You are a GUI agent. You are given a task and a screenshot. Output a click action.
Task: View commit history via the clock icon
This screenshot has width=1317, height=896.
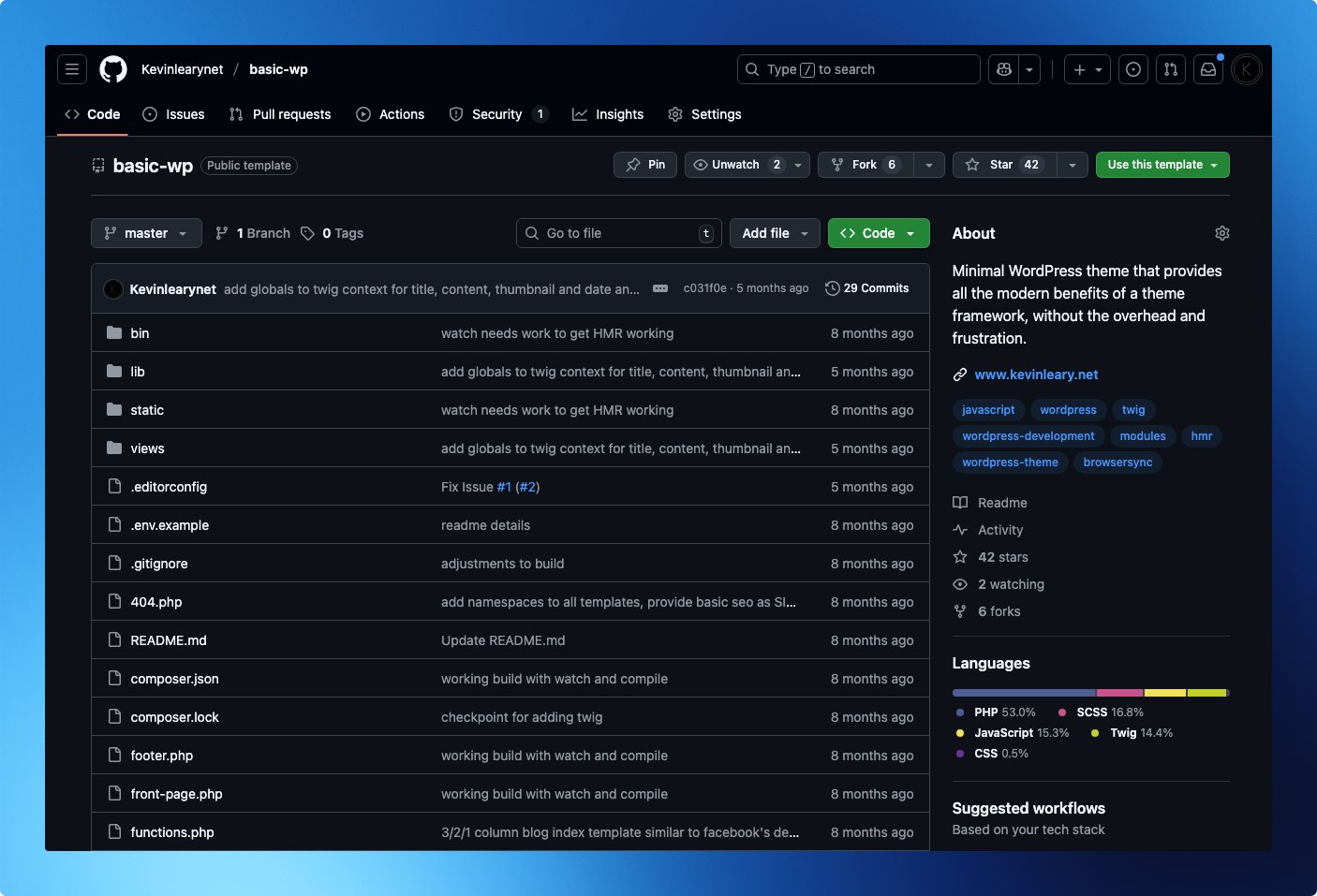point(832,287)
